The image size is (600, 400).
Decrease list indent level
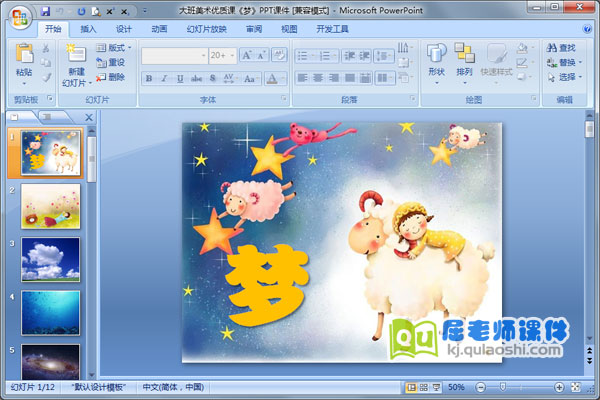[x=349, y=56]
